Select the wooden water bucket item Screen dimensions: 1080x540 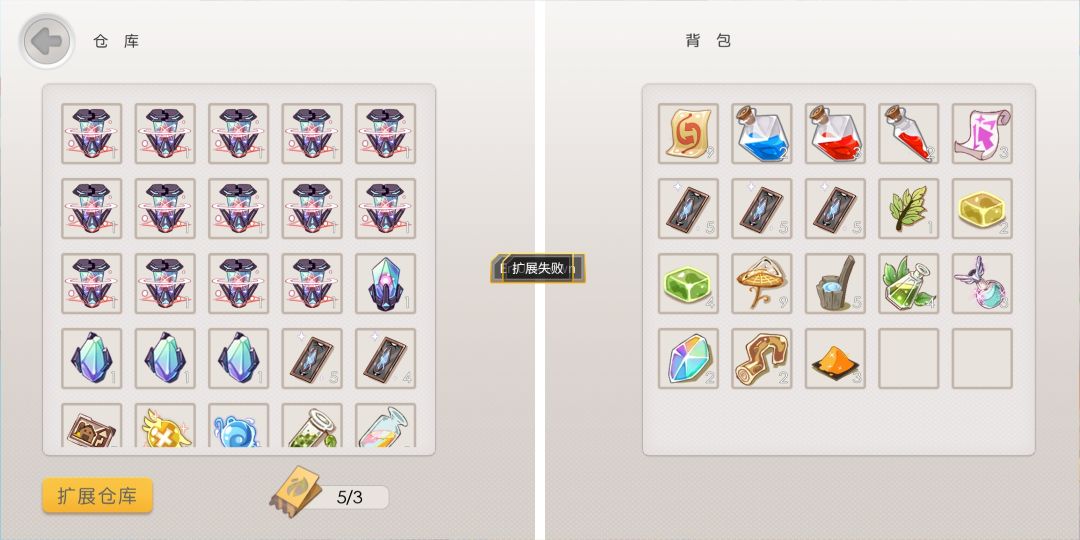[x=835, y=284]
